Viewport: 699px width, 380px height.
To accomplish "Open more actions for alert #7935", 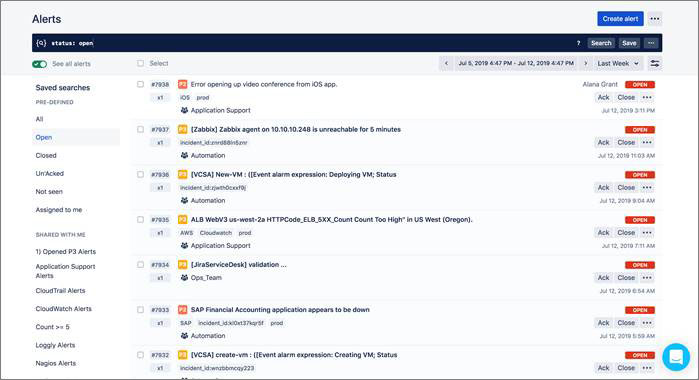I will click(647, 232).
